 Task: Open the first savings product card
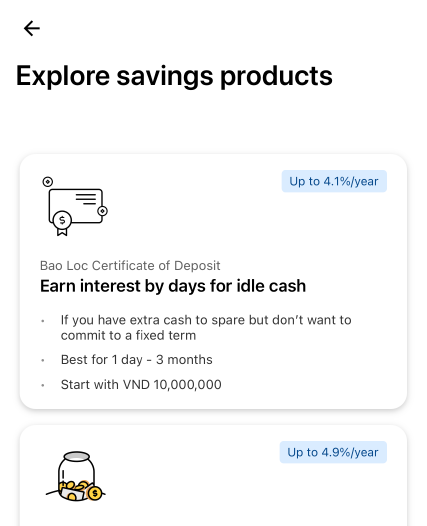[x=213, y=281]
